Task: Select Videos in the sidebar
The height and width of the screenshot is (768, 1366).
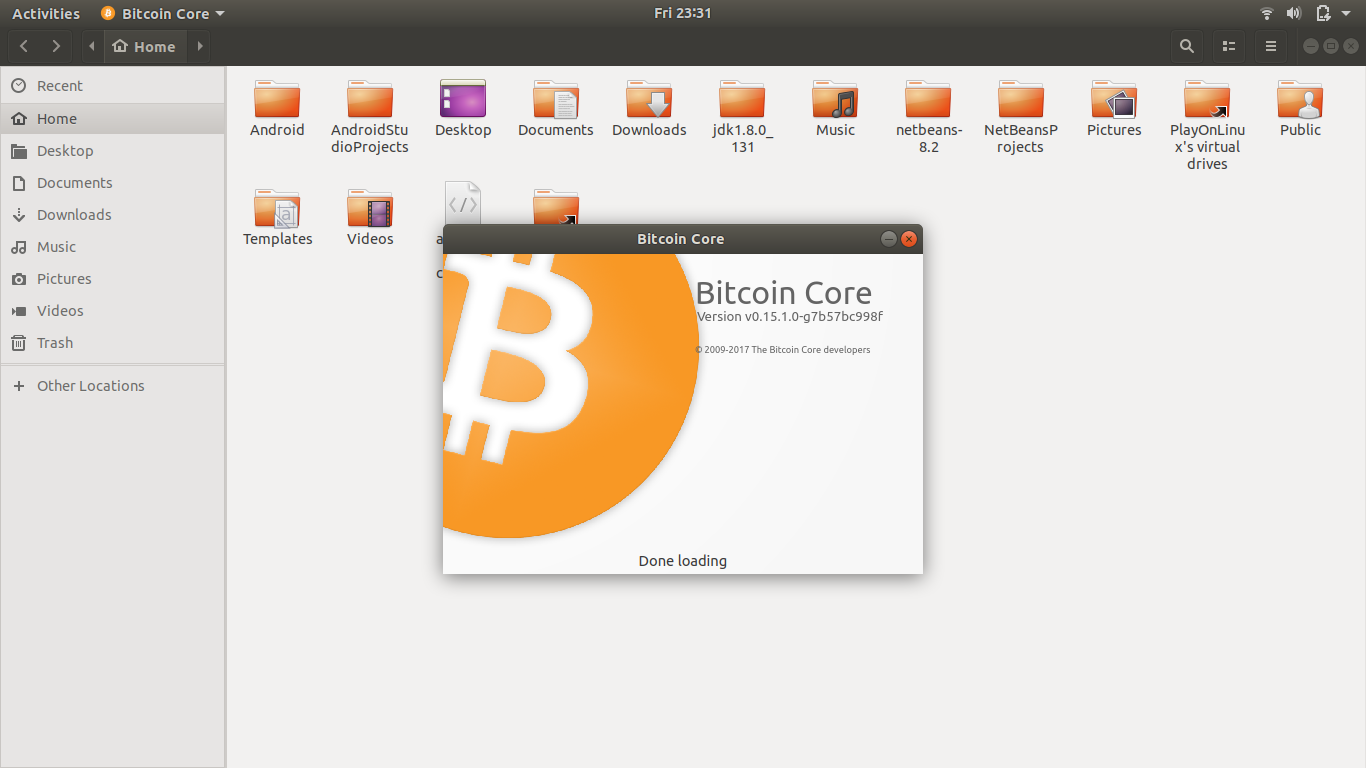Action: click(113, 310)
